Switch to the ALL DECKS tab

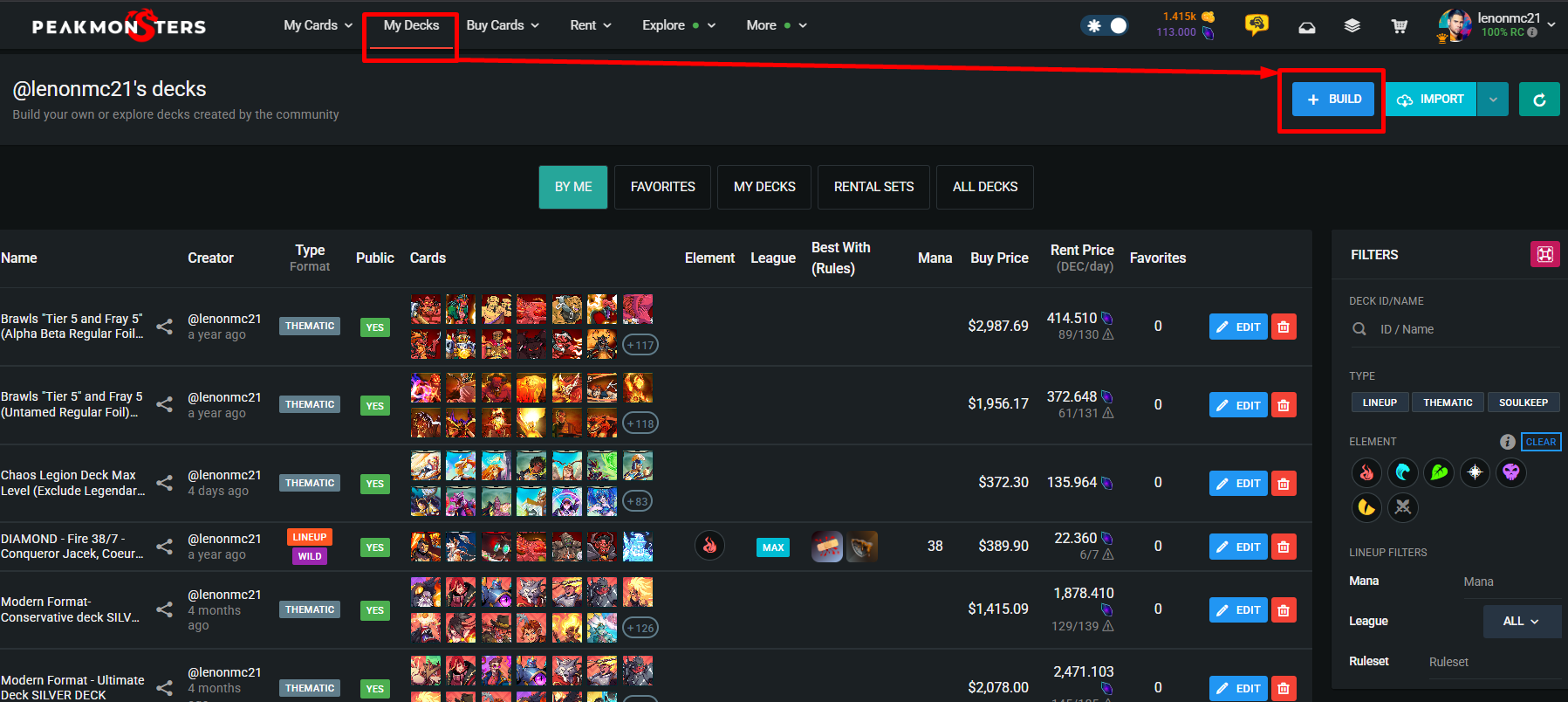[985, 187]
